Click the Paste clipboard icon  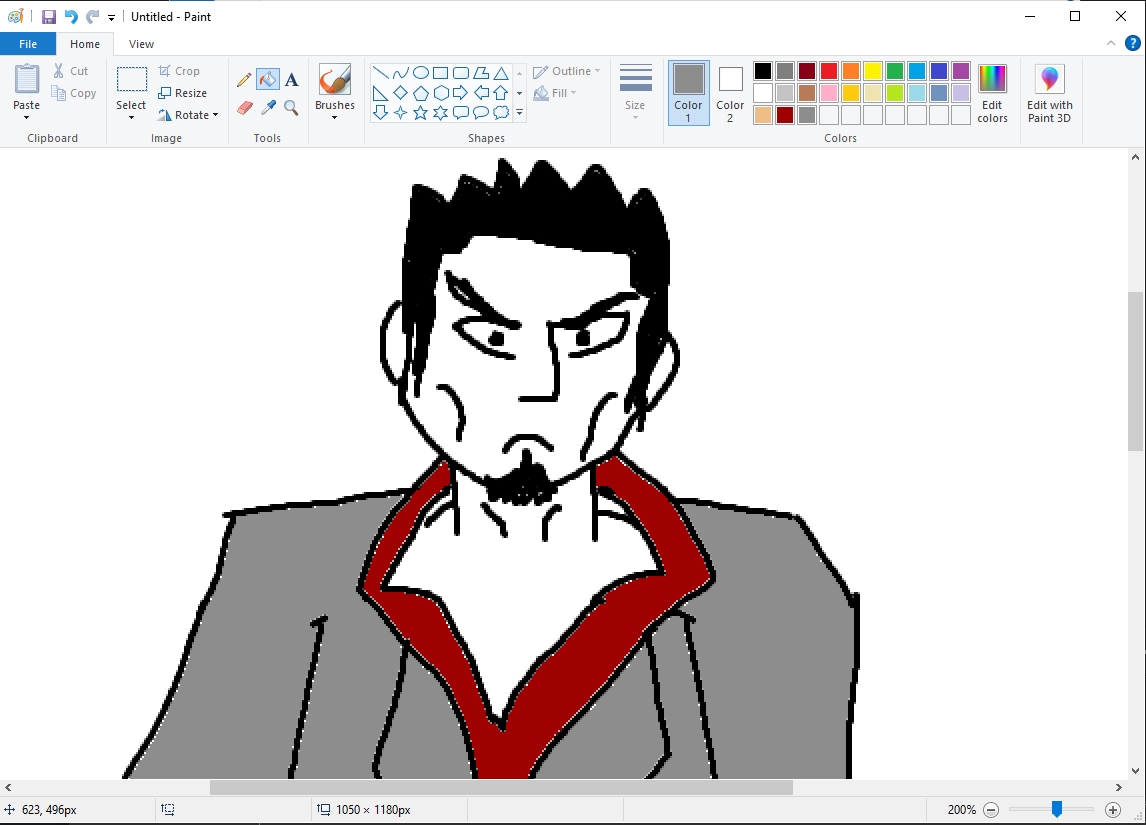click(27, 79)
